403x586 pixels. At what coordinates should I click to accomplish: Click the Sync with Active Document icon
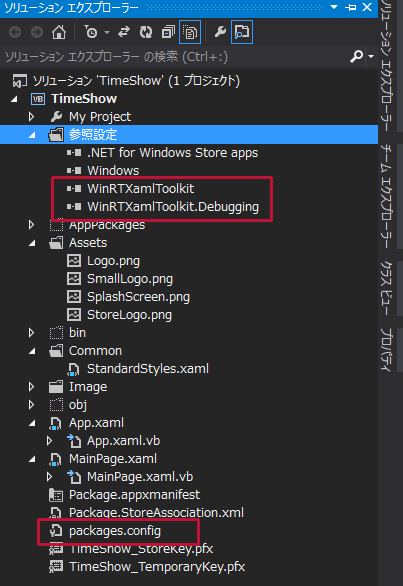click(x=124, y=32)
